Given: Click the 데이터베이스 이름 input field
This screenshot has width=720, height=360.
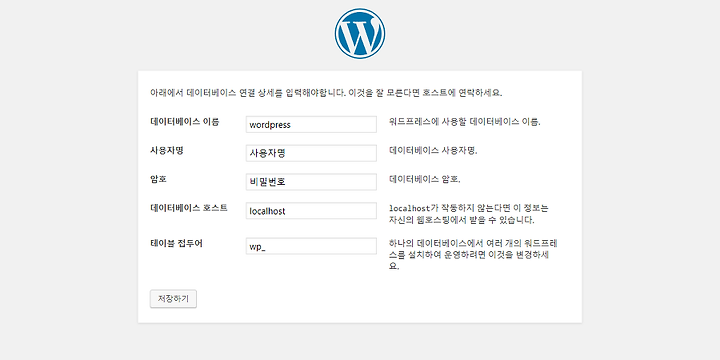Looking at the screenshot, I should pyautogui.click(x=311, y=124).
